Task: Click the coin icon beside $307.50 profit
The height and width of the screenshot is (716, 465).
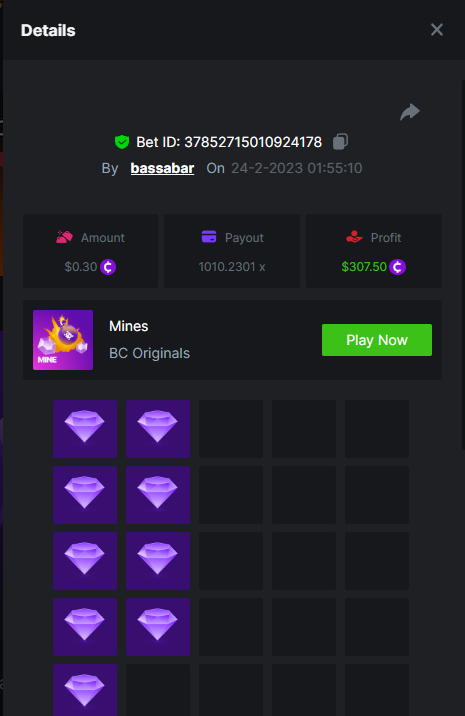Action: (397, 267)
